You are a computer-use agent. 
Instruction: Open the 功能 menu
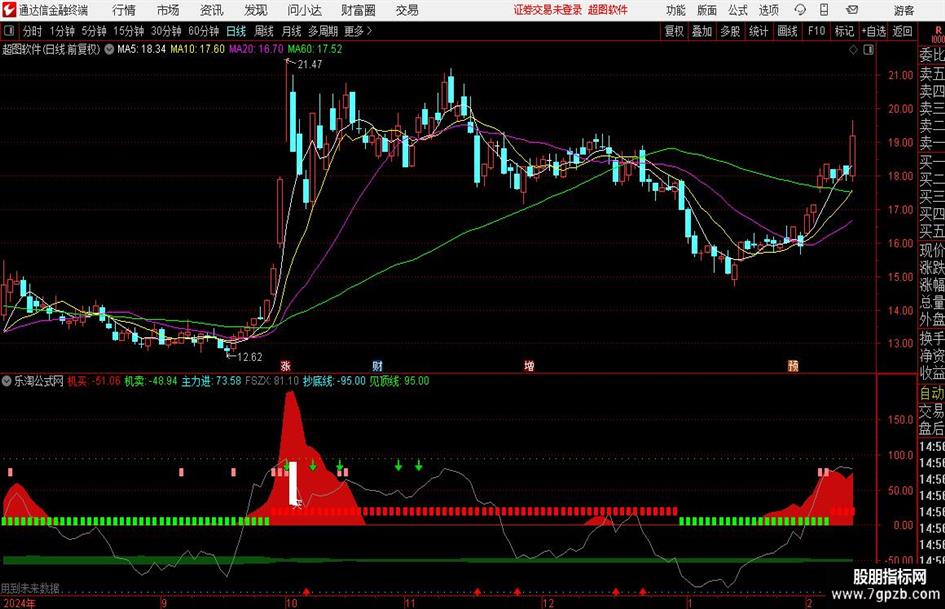(676, 10)
